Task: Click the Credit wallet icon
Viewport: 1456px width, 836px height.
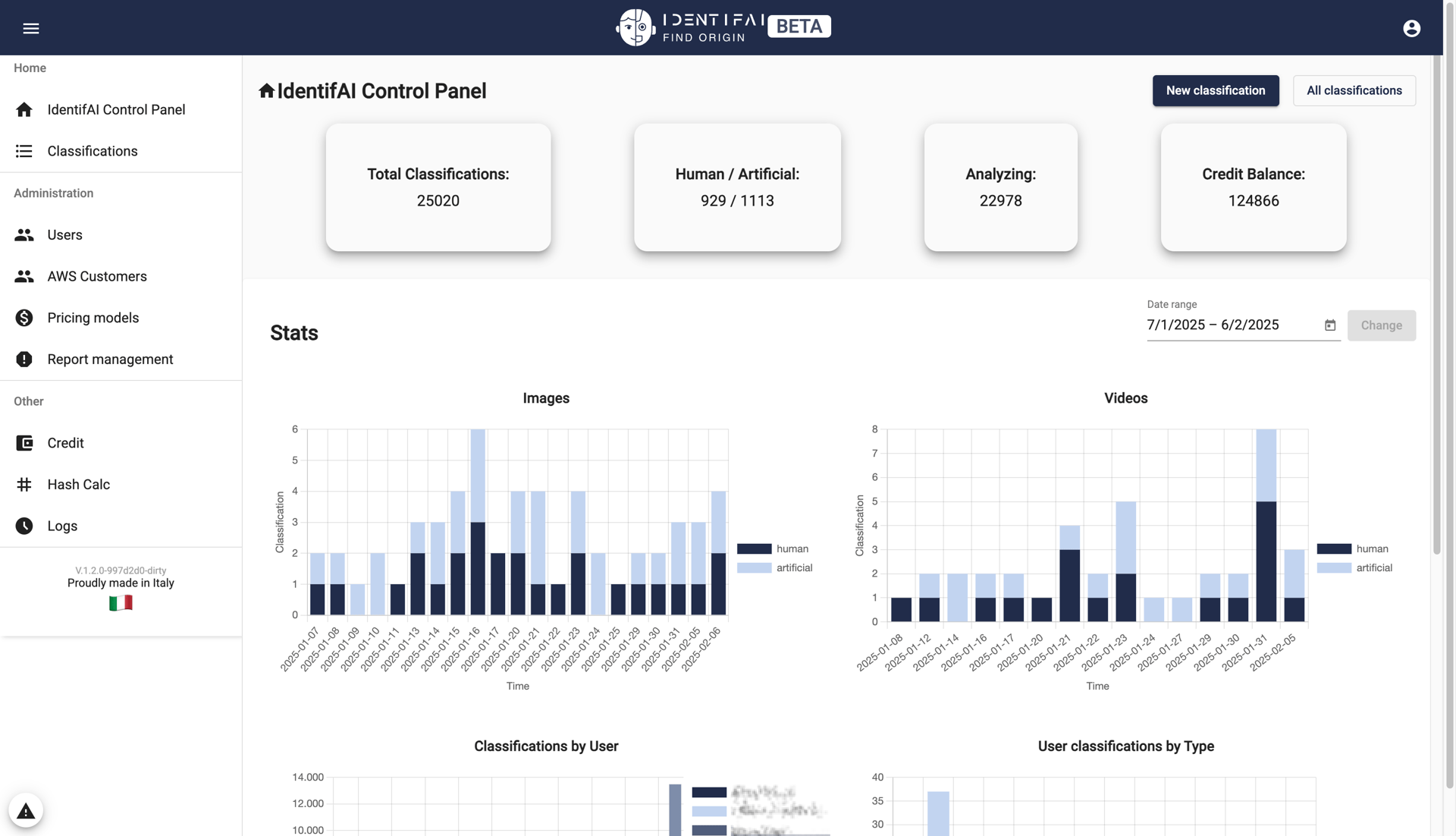Action: point(24,443)
